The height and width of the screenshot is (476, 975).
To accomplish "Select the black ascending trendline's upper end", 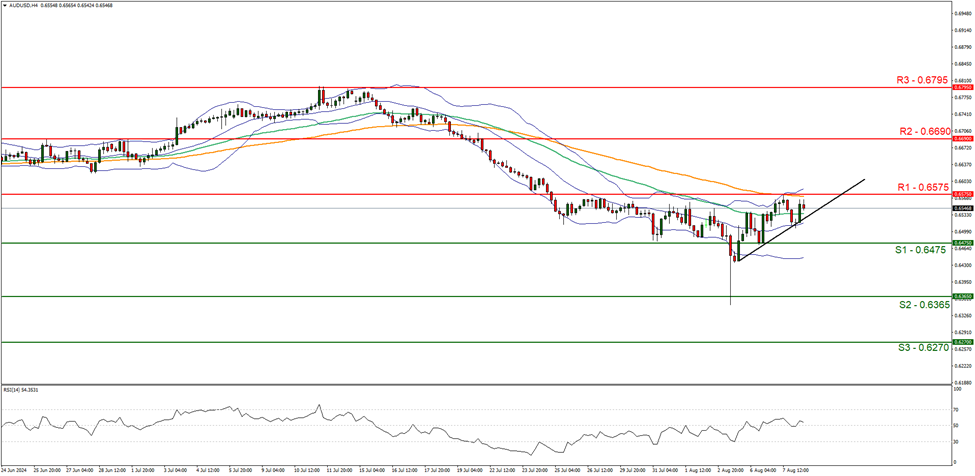I will [864, 181].
